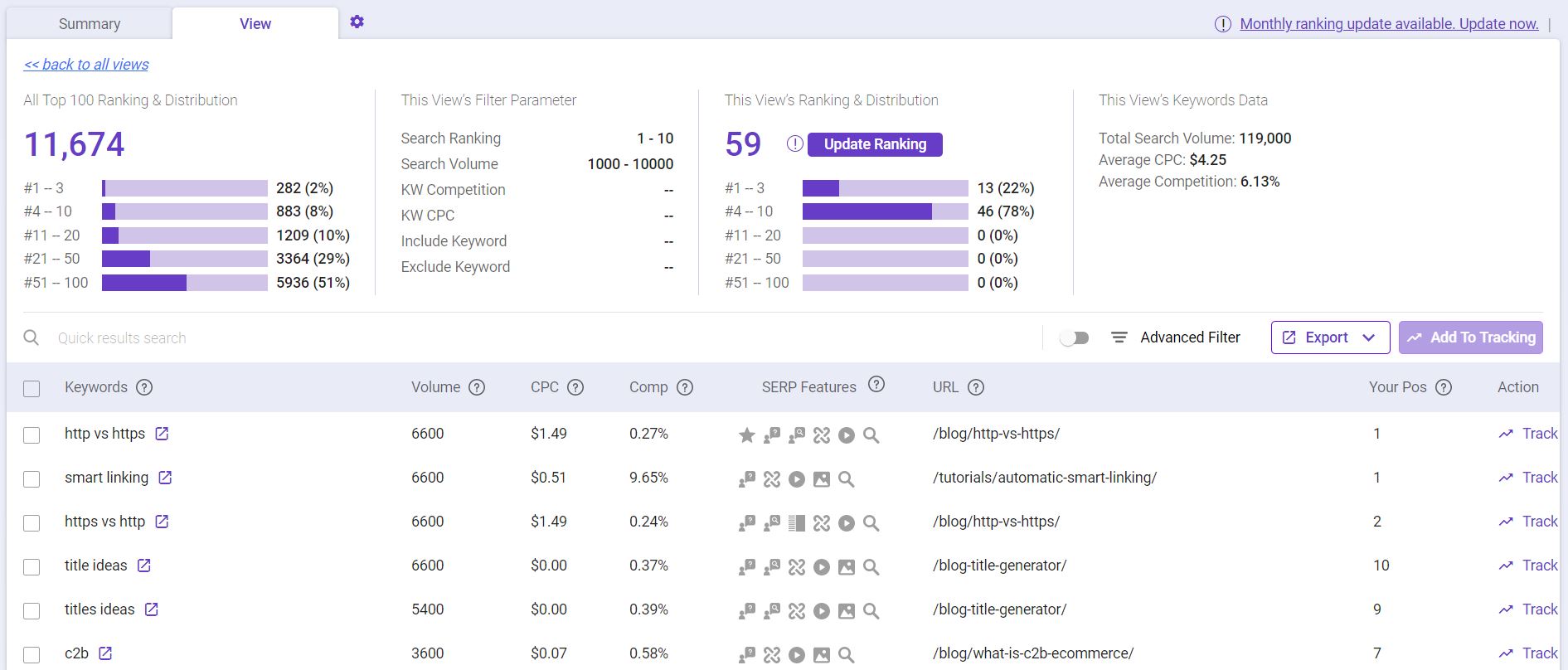Click the help icon next to SERP Features
The width and height of the screenshot is (1568, 670).
876,384
